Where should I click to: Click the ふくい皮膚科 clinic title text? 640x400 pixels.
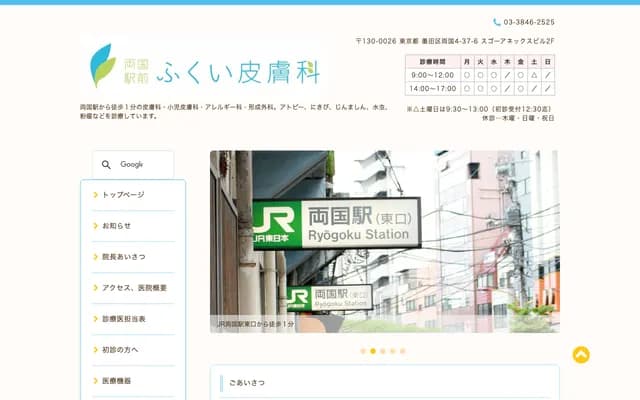click(238, 68)
